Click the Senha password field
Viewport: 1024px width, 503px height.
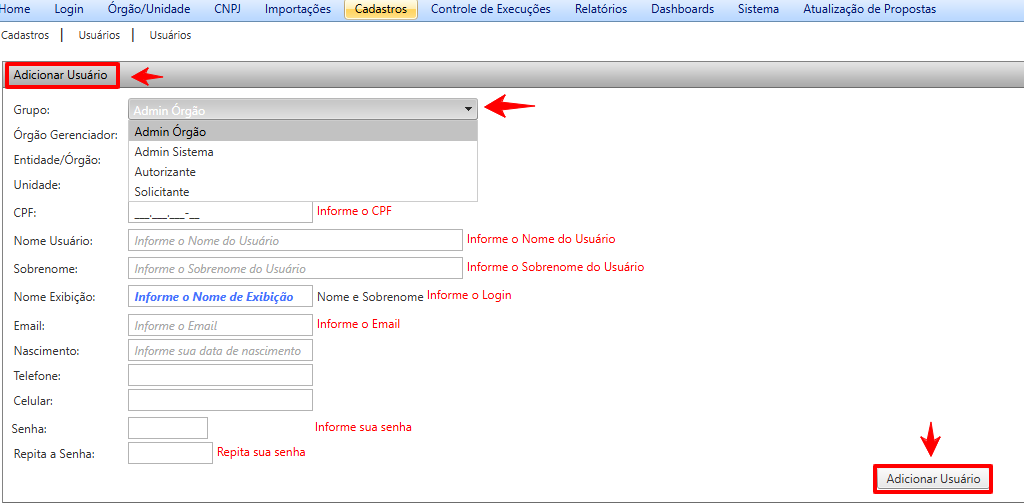pyautogui.click(x=168, y=428)
